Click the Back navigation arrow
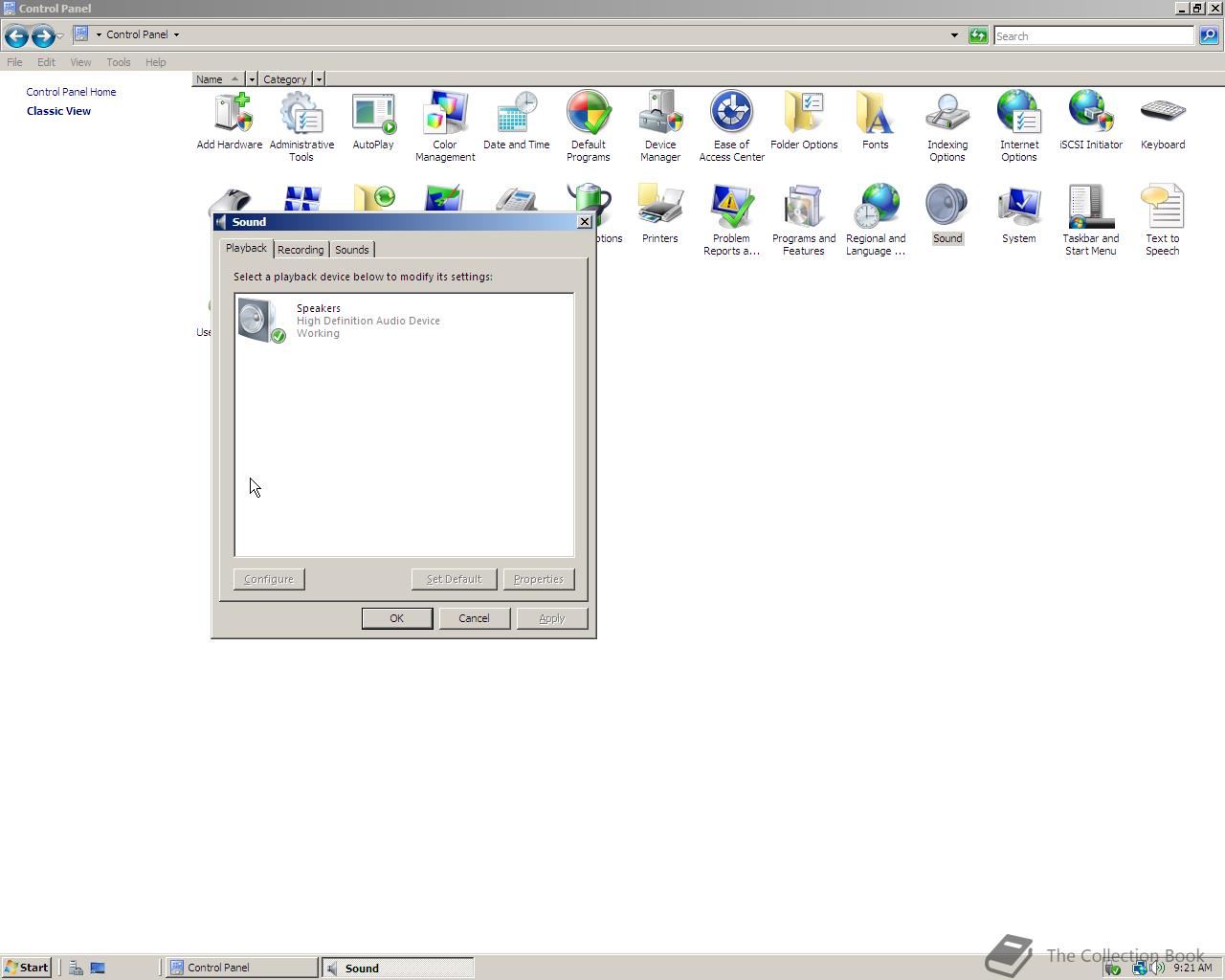 (x=16, y=36)
